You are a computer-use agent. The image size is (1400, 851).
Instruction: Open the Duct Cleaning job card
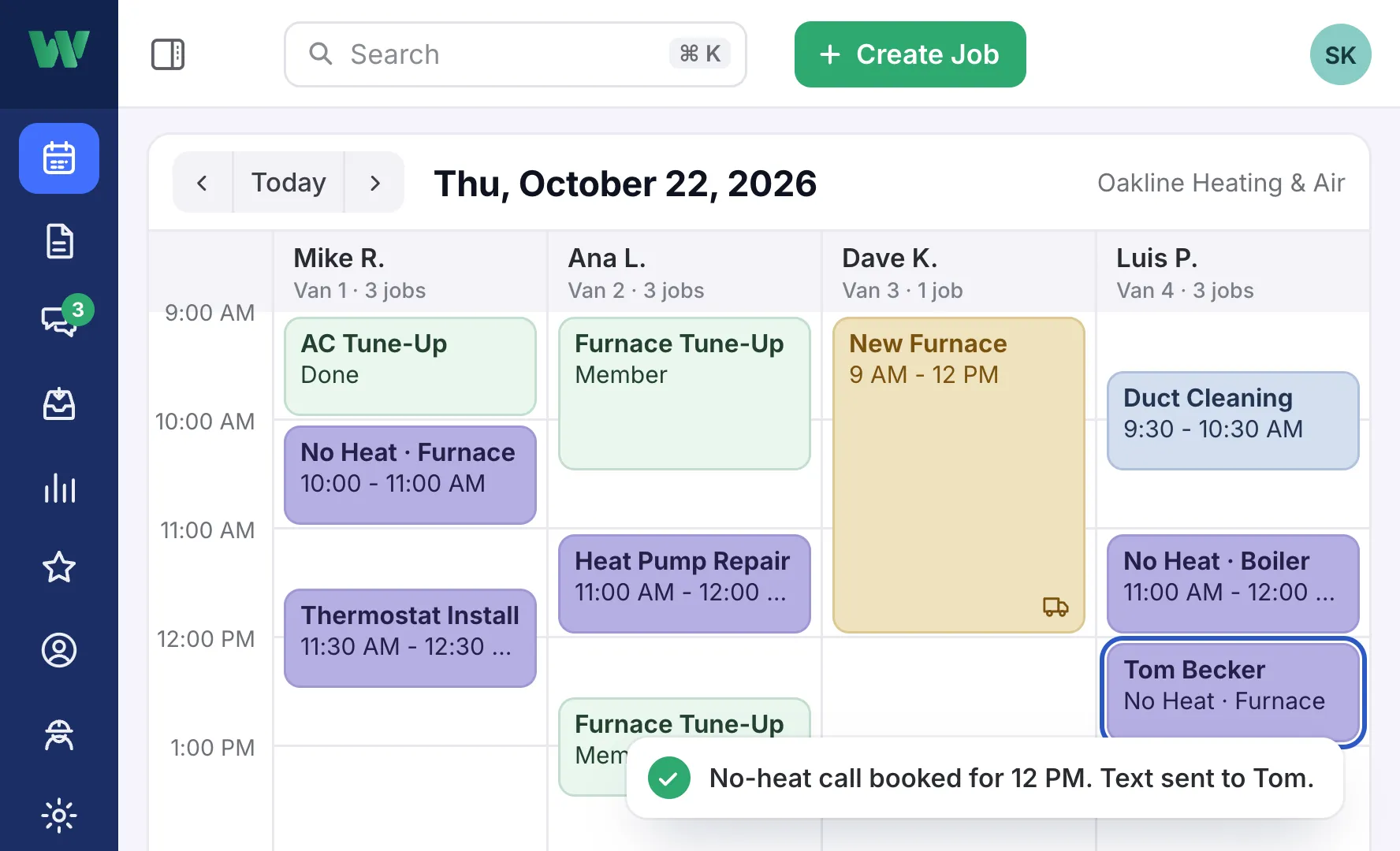1233,420
